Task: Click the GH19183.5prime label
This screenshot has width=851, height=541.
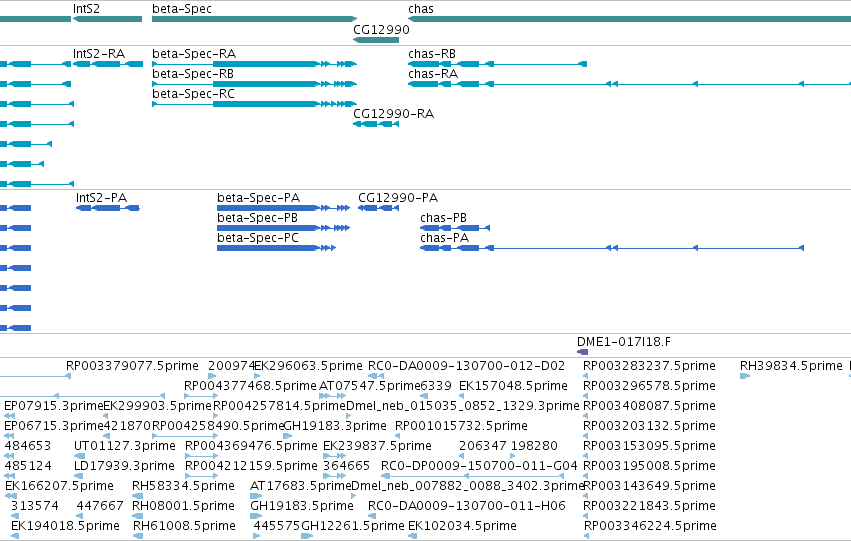Action: (x=302, y=506)
